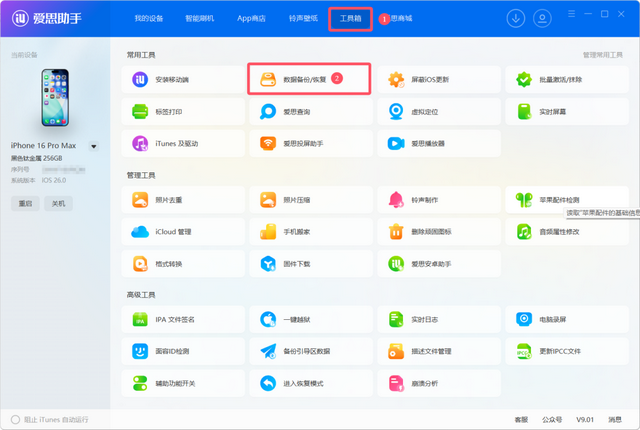Expand the iPhone 16 Pro Max device dropdown
640x430 pixels.
(93, 146)
